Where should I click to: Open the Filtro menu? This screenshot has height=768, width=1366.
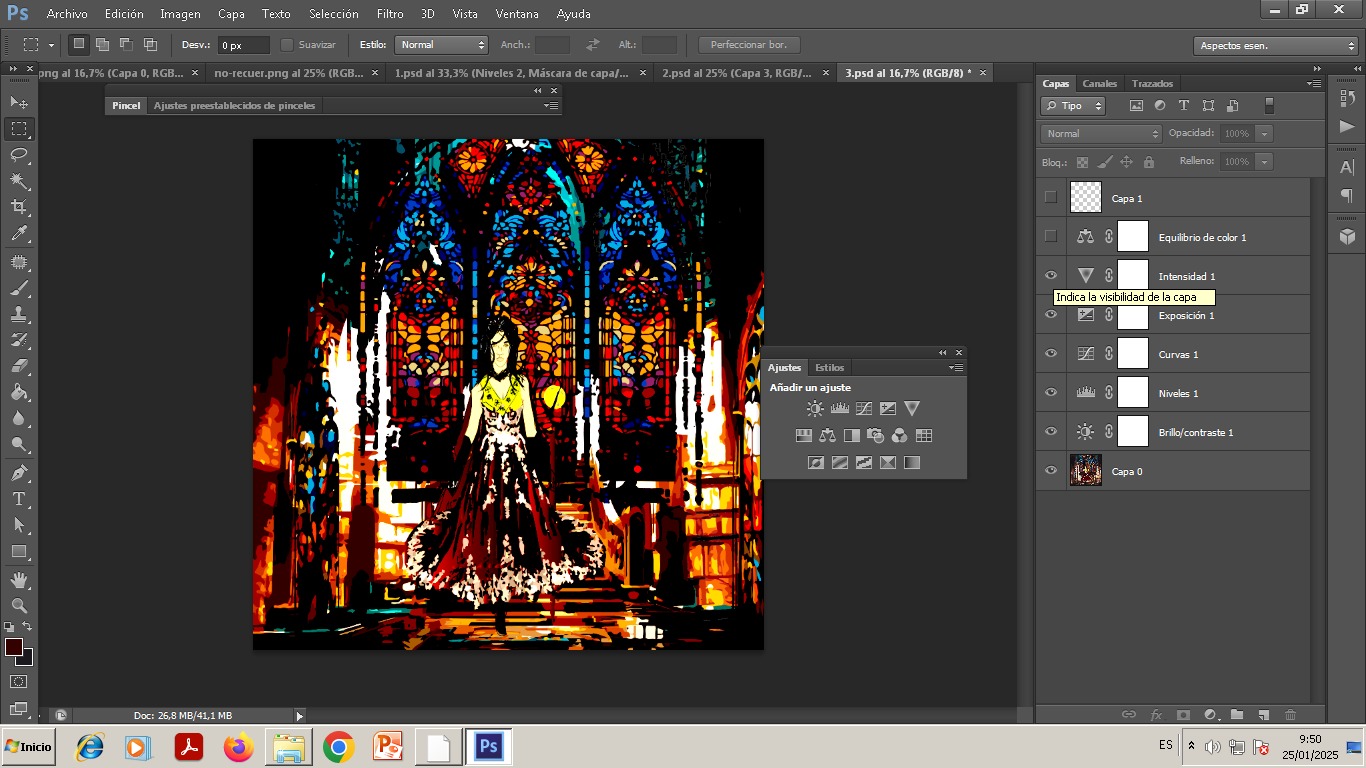tap(390, 14)
